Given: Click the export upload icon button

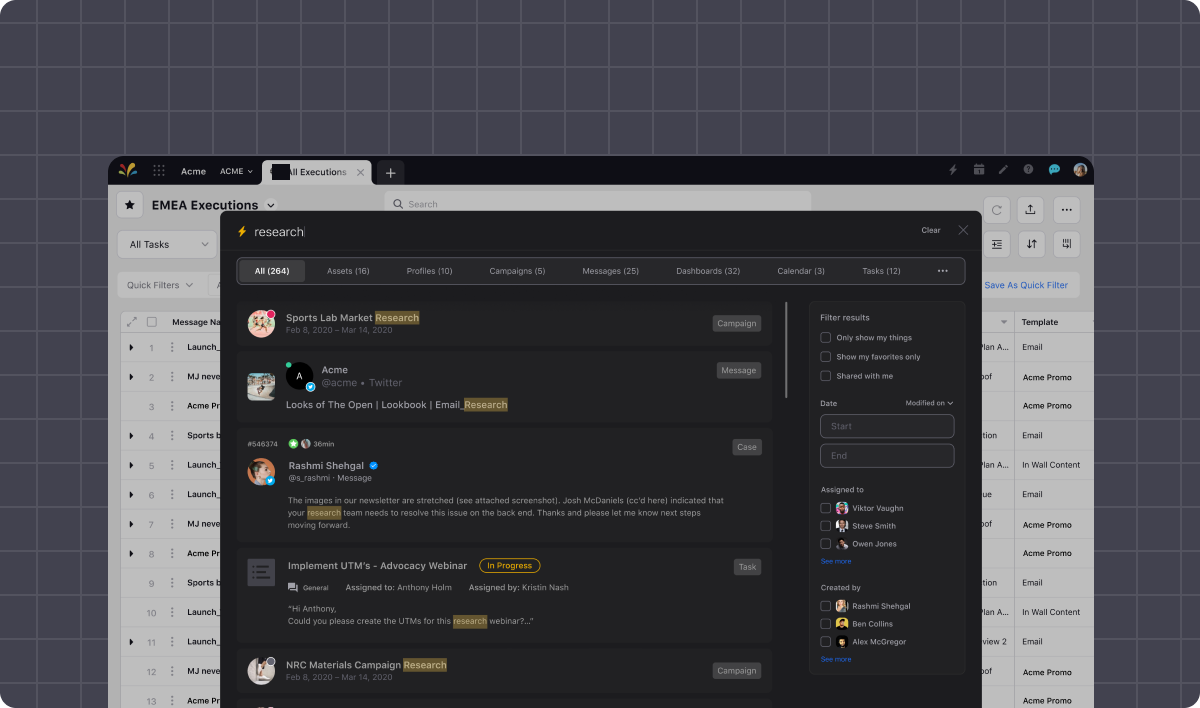Looking at the screenshot, I should [x=1031, y=210].
